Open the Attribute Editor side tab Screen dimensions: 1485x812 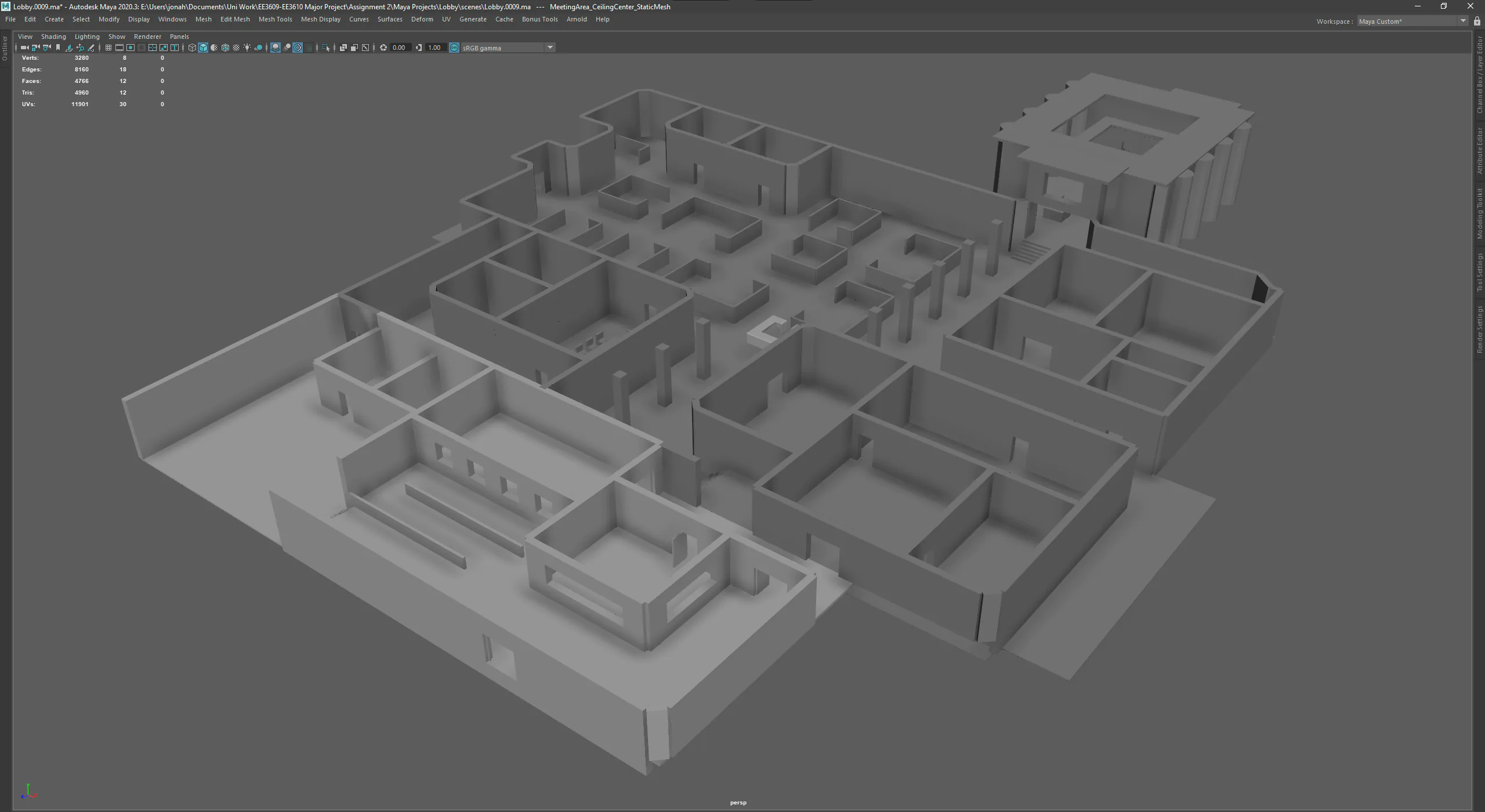pyautogui.click(x=1480, y=151)
